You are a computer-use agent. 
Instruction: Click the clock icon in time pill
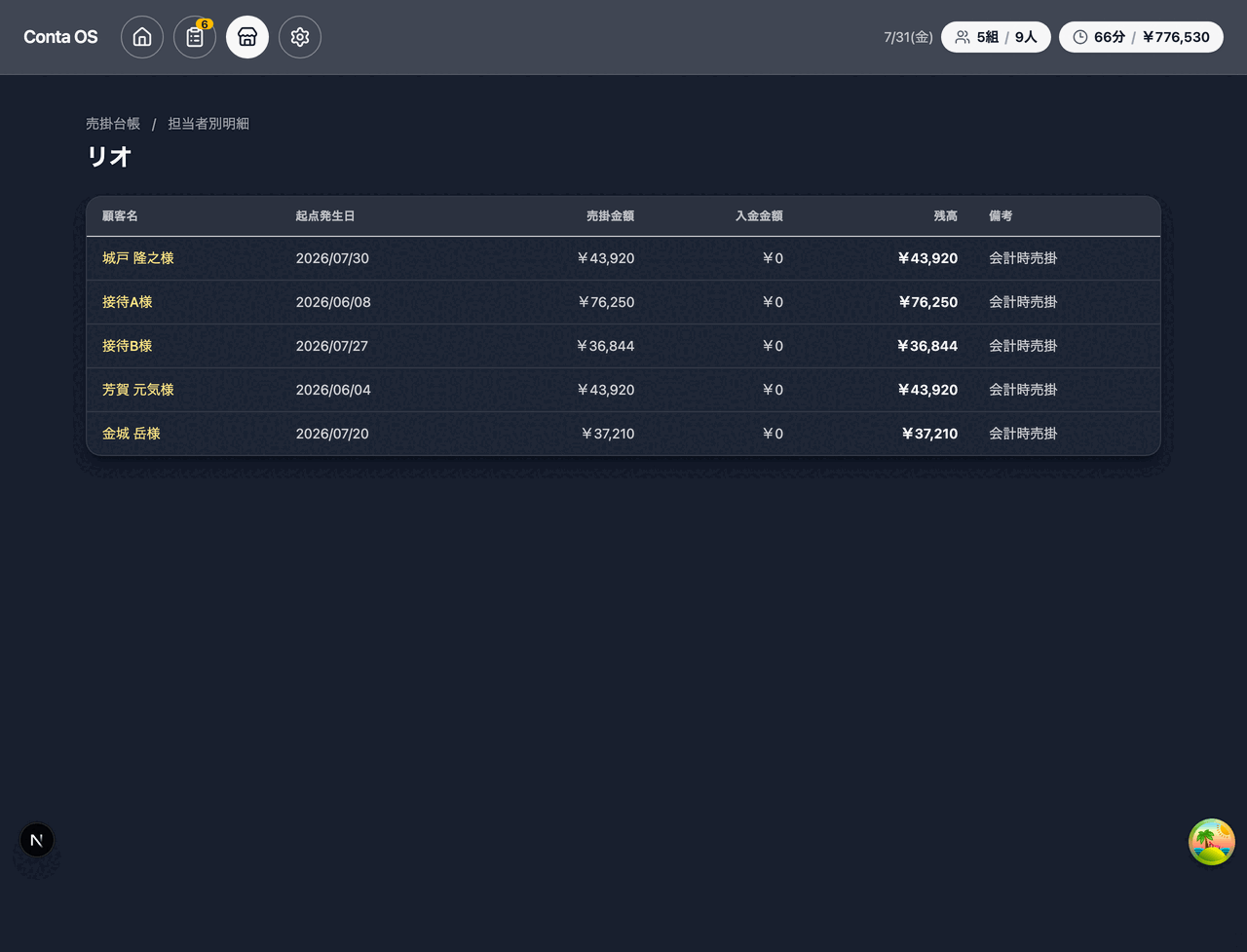tap(1080, 37)
